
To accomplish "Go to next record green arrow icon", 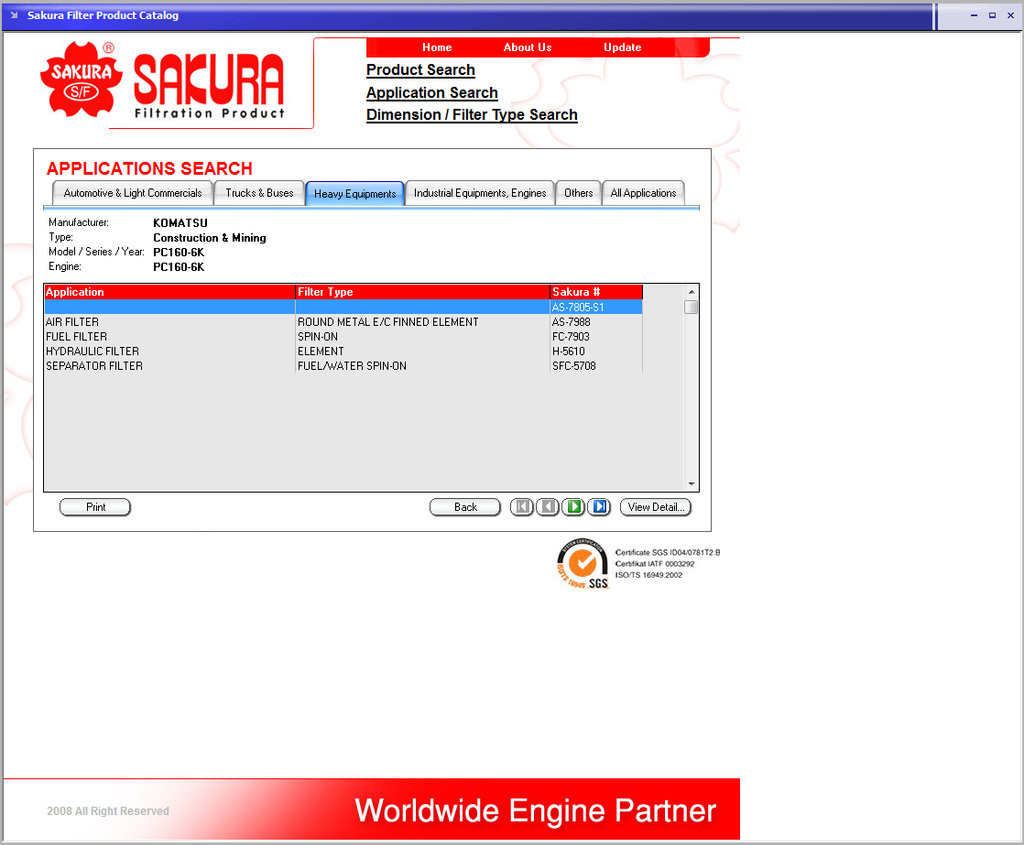I will [573, 507].
